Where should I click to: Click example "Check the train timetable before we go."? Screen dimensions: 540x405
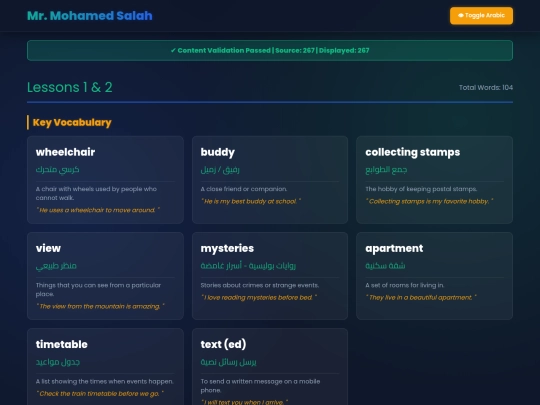click(x=100, y=393)
